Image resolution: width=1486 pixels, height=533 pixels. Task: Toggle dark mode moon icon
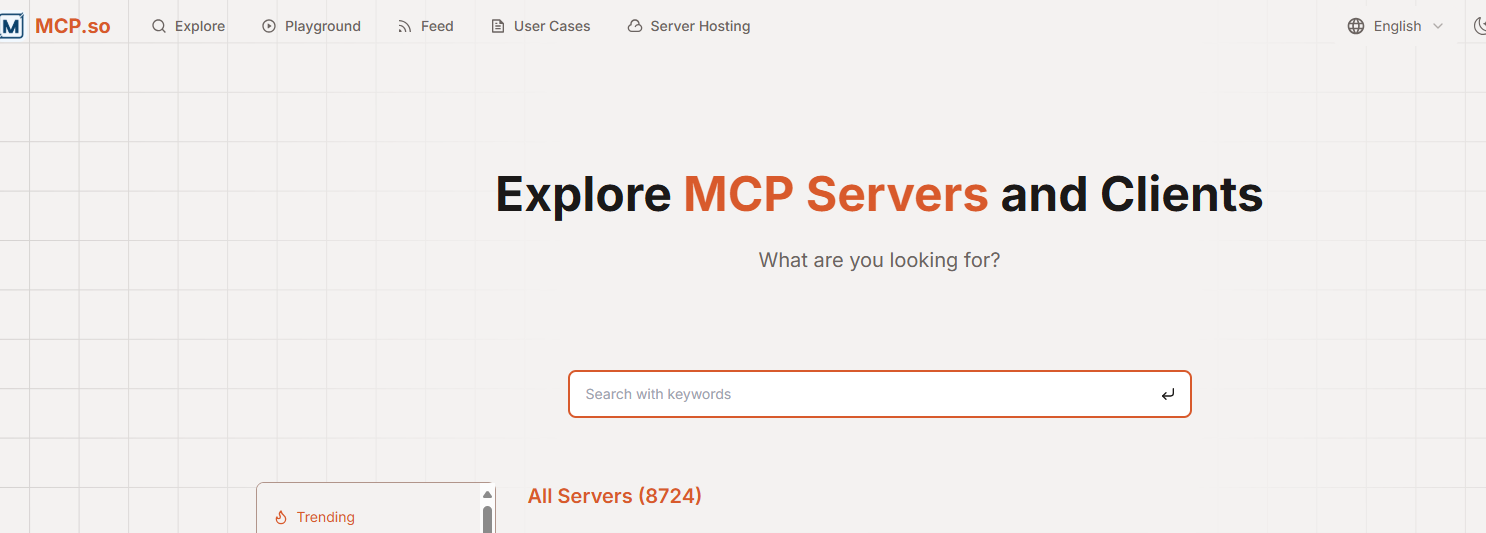[1480, 26]
